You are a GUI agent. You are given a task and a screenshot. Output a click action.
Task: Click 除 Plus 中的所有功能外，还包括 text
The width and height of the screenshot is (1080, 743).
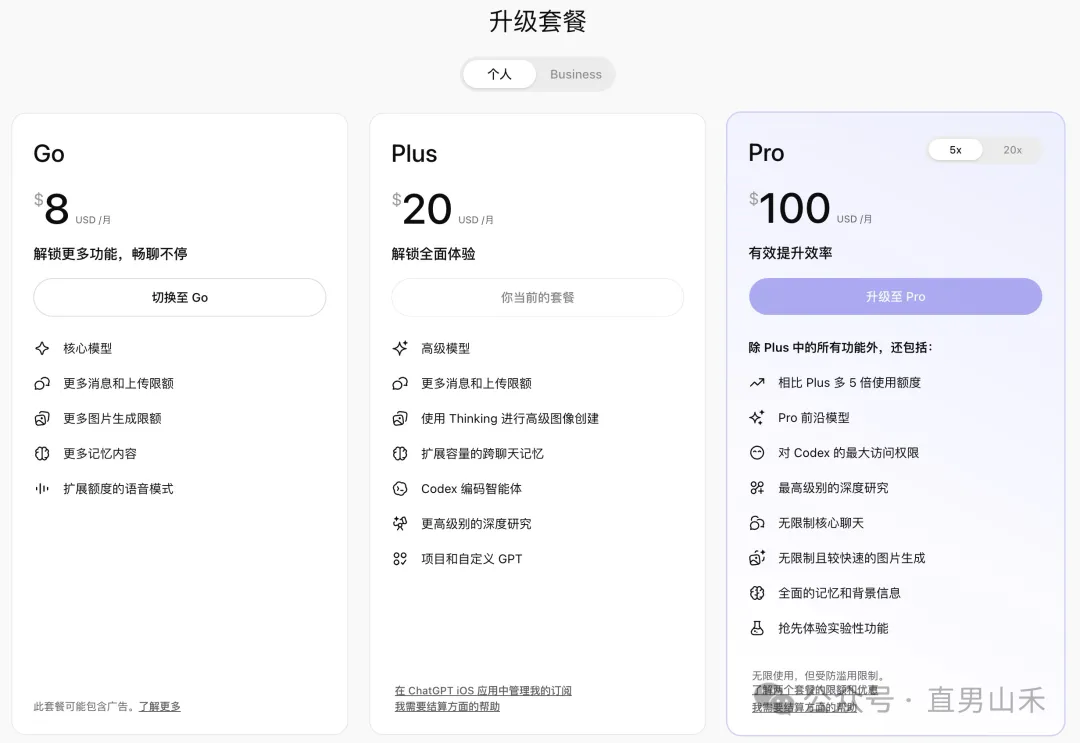[840, 348]
